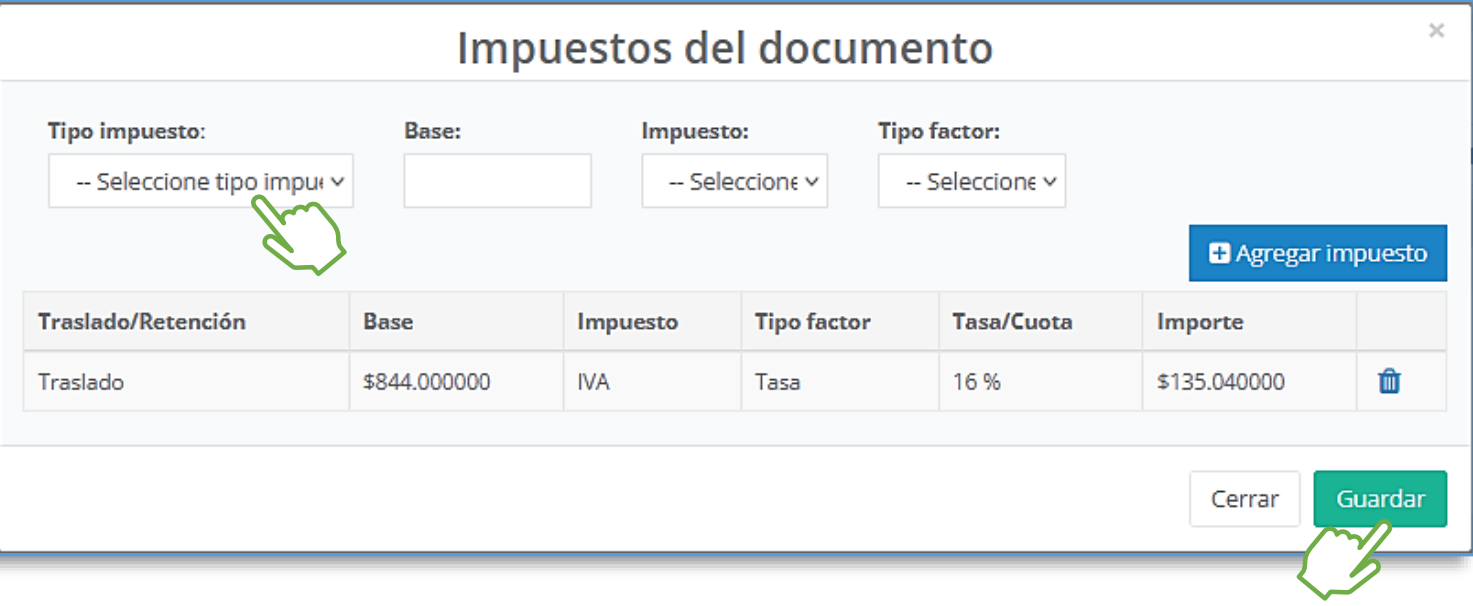This screenshot has width=1473, height=606.
Task: Focus the Base text input field
Action: (497, 181)
